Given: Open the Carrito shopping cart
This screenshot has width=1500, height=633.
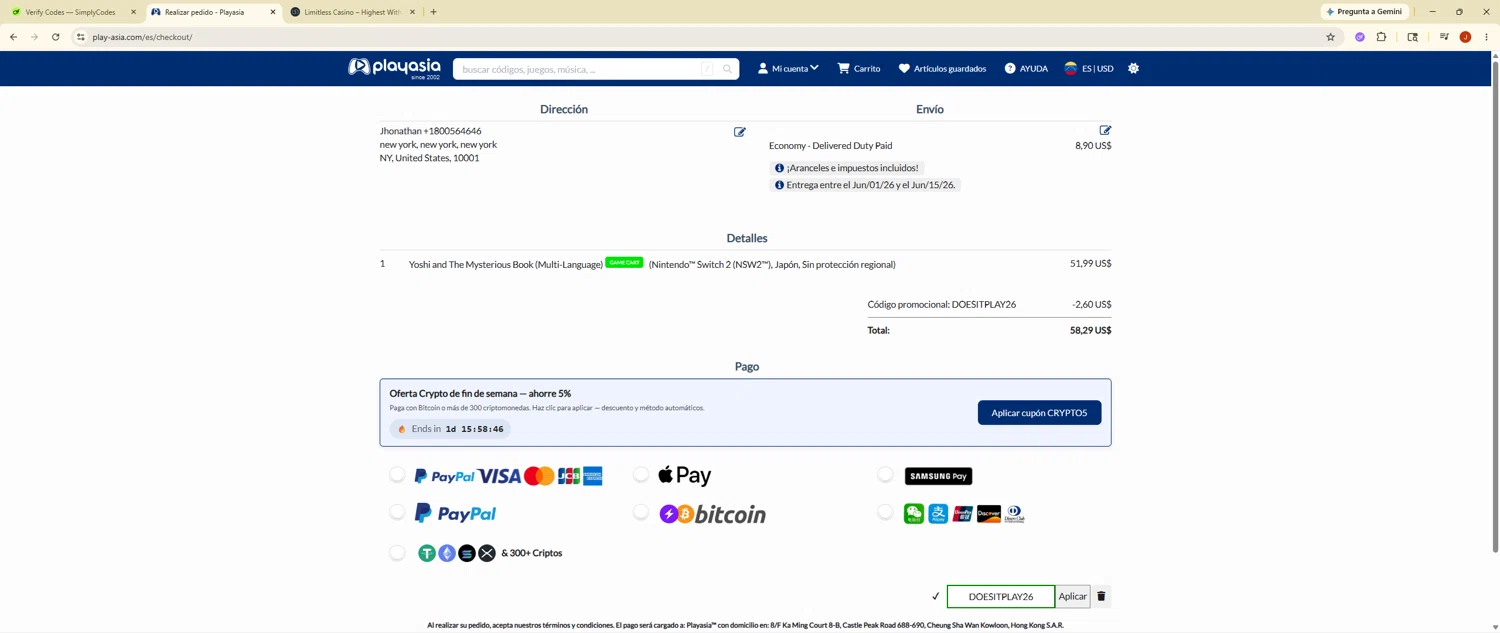Looking at the screenshot, I should pyautogui.click(x=859, y=68).
